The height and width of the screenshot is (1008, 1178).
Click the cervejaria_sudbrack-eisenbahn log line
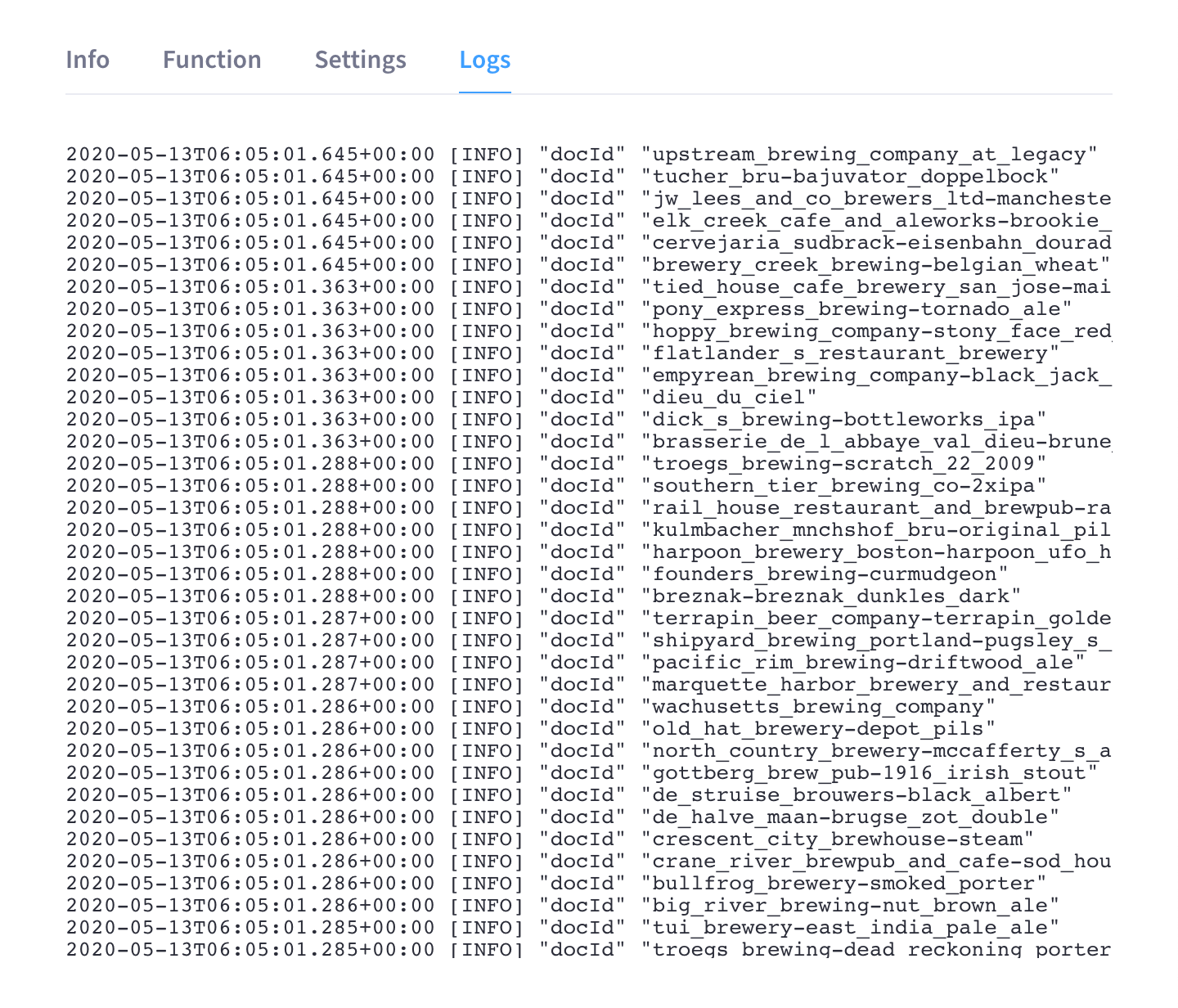click(589, 243)
